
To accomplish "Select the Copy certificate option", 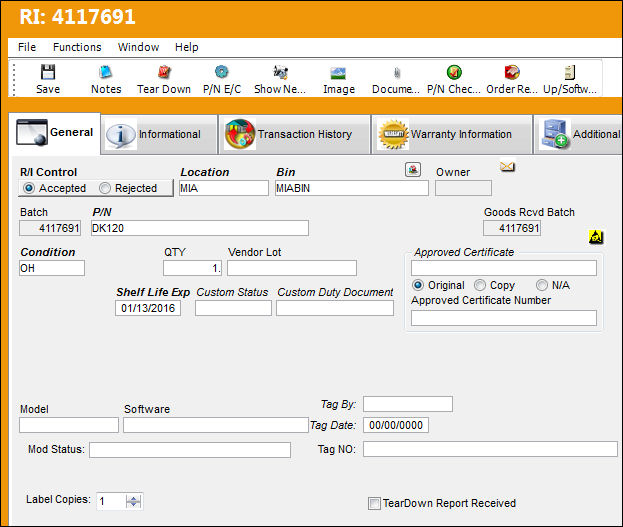I will pyautogui.click(x=480, y=285).
